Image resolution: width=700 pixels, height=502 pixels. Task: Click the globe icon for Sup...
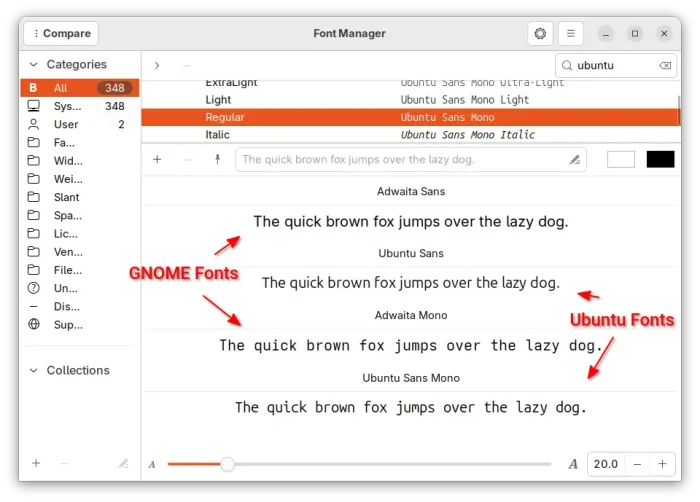tap(33, 324)
